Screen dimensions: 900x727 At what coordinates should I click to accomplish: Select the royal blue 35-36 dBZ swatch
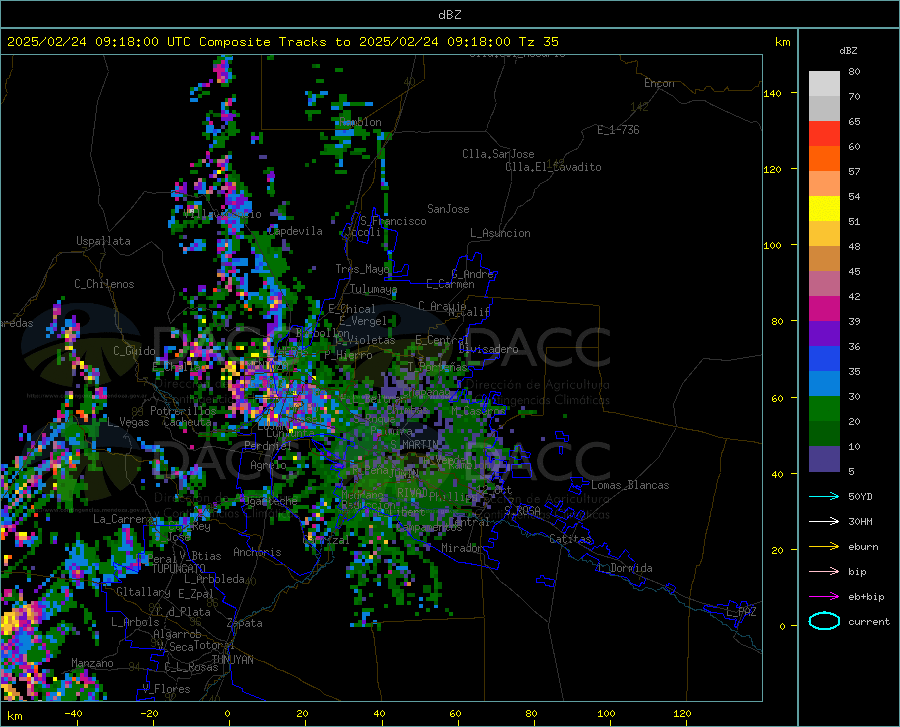pos(824,359)
